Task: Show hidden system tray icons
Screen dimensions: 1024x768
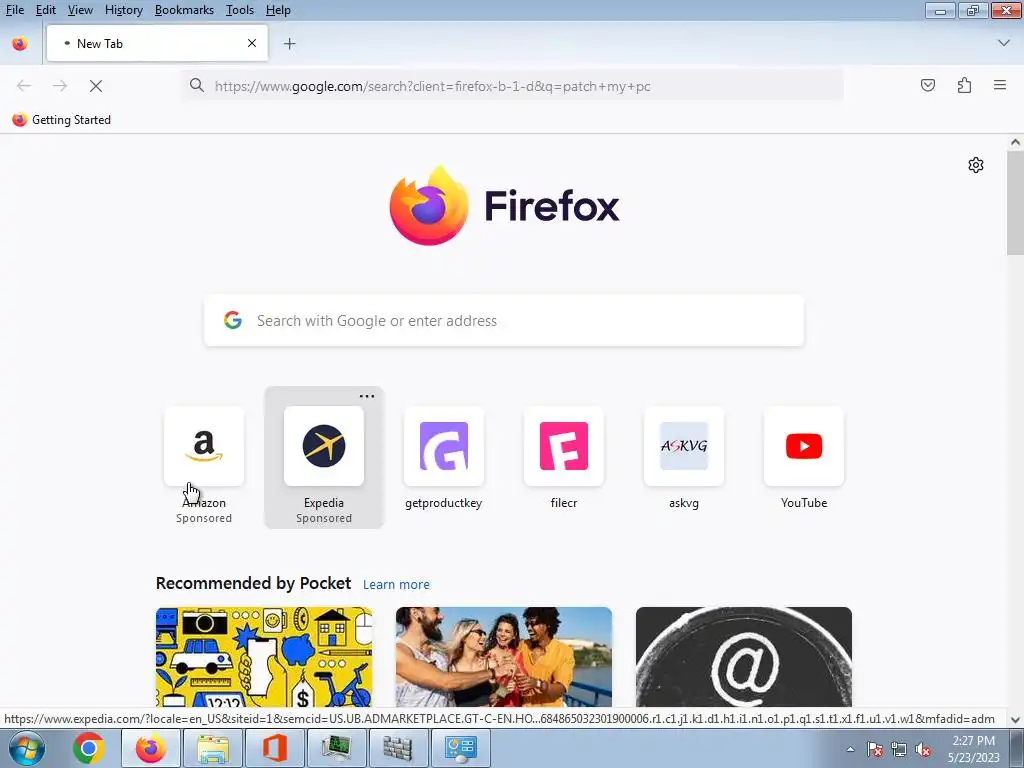Action: click(x=850, y=749)
